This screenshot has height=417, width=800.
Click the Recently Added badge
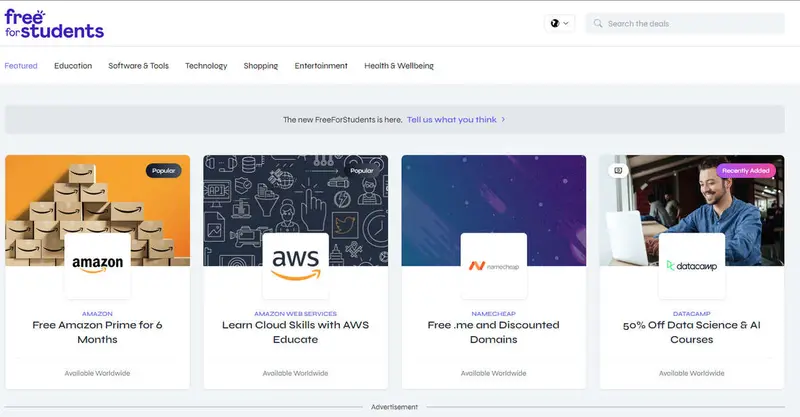[x=746, y=171]
